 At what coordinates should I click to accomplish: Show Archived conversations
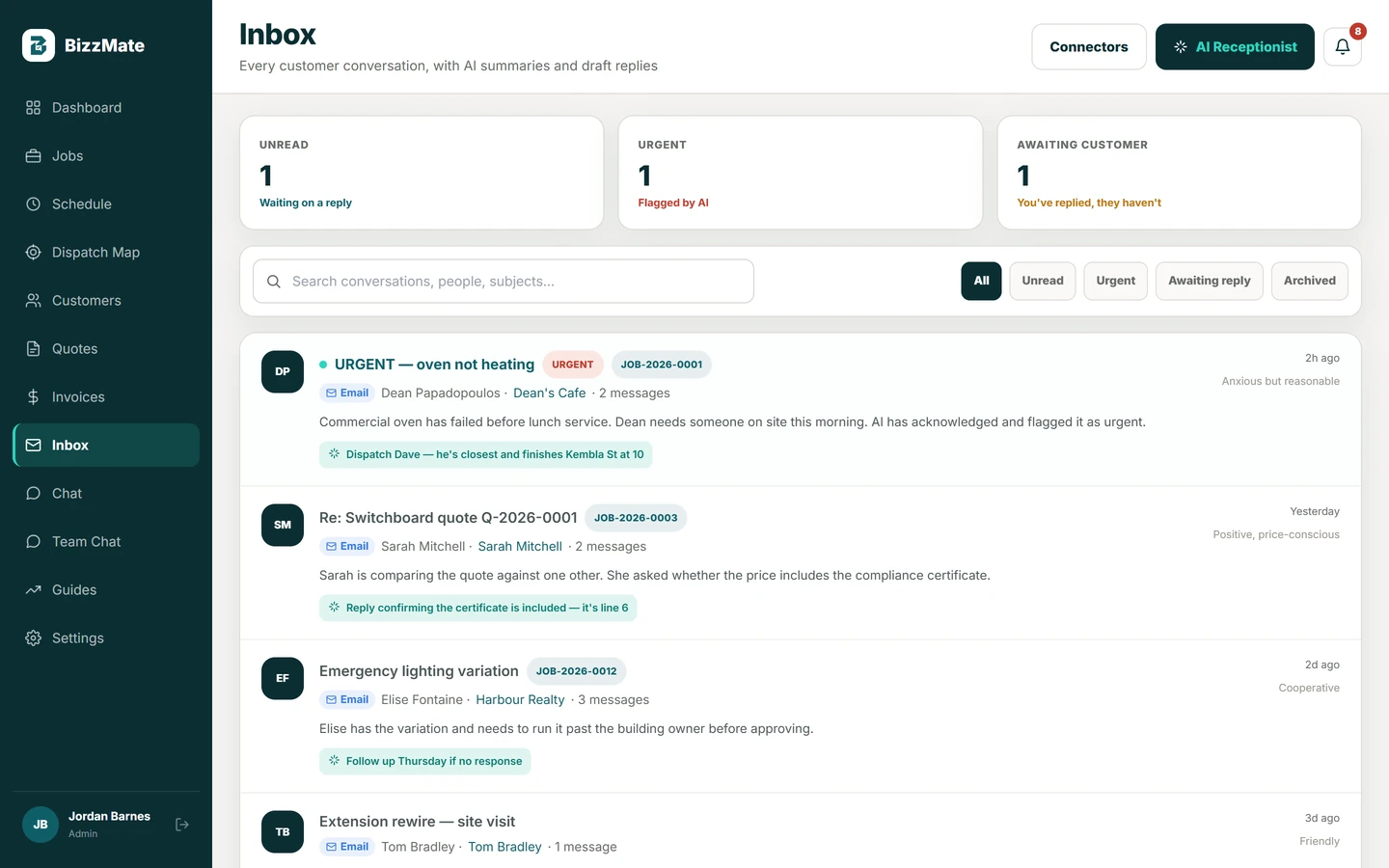pos(1310,281)
